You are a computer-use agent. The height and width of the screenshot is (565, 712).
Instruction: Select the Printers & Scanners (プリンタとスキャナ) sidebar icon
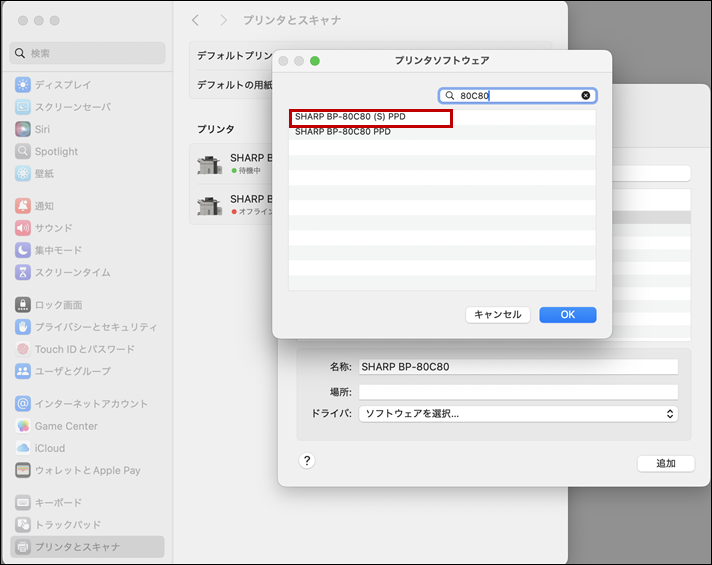(x=23, y=547)
